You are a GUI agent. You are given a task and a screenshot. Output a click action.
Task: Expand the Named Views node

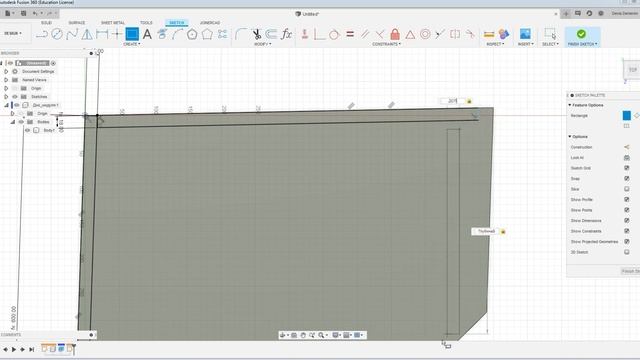(x=6, y=80)
